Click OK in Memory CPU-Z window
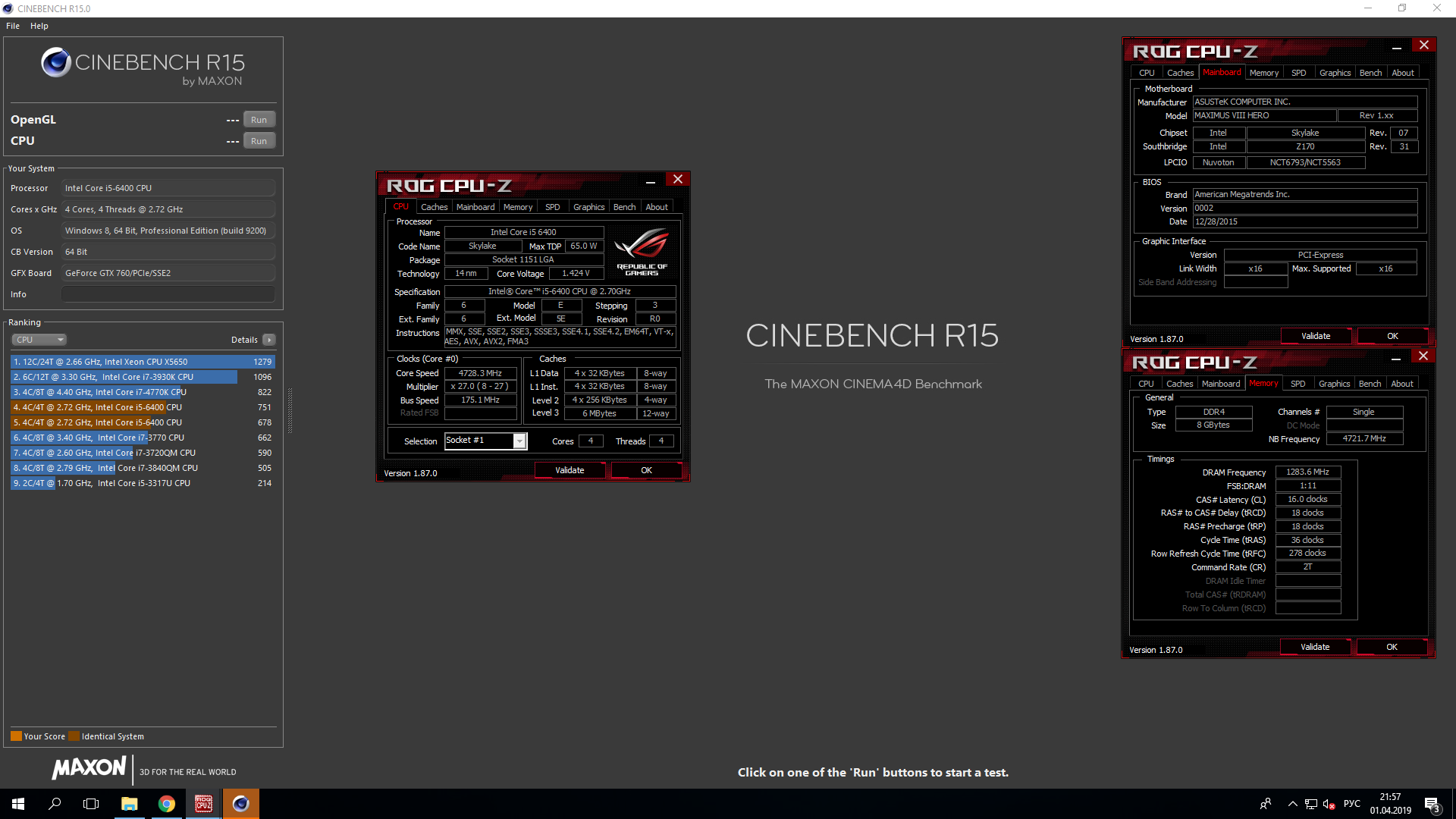This screenshot has width=1456, height=819. (1392, 647)
